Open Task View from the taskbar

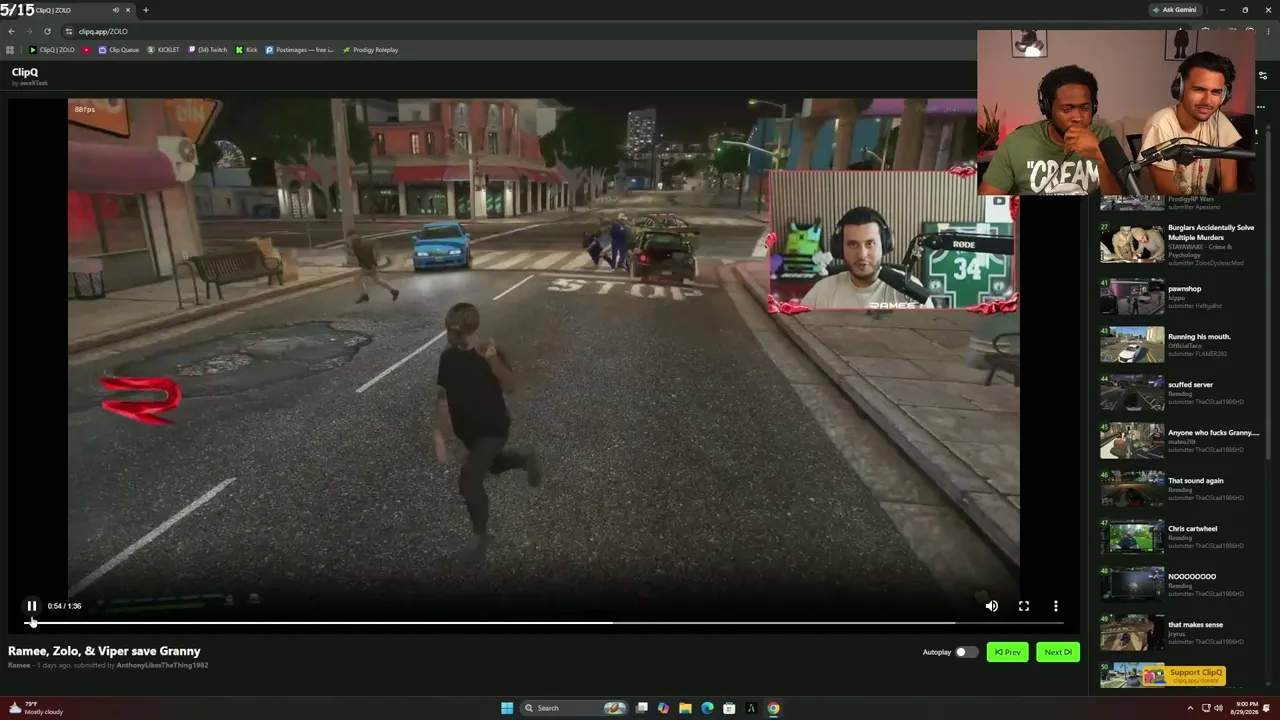[642, 708]
